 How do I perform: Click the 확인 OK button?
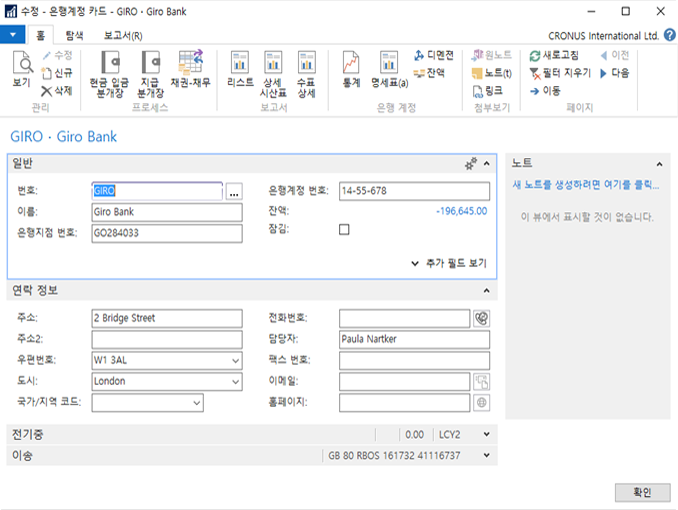642,492
